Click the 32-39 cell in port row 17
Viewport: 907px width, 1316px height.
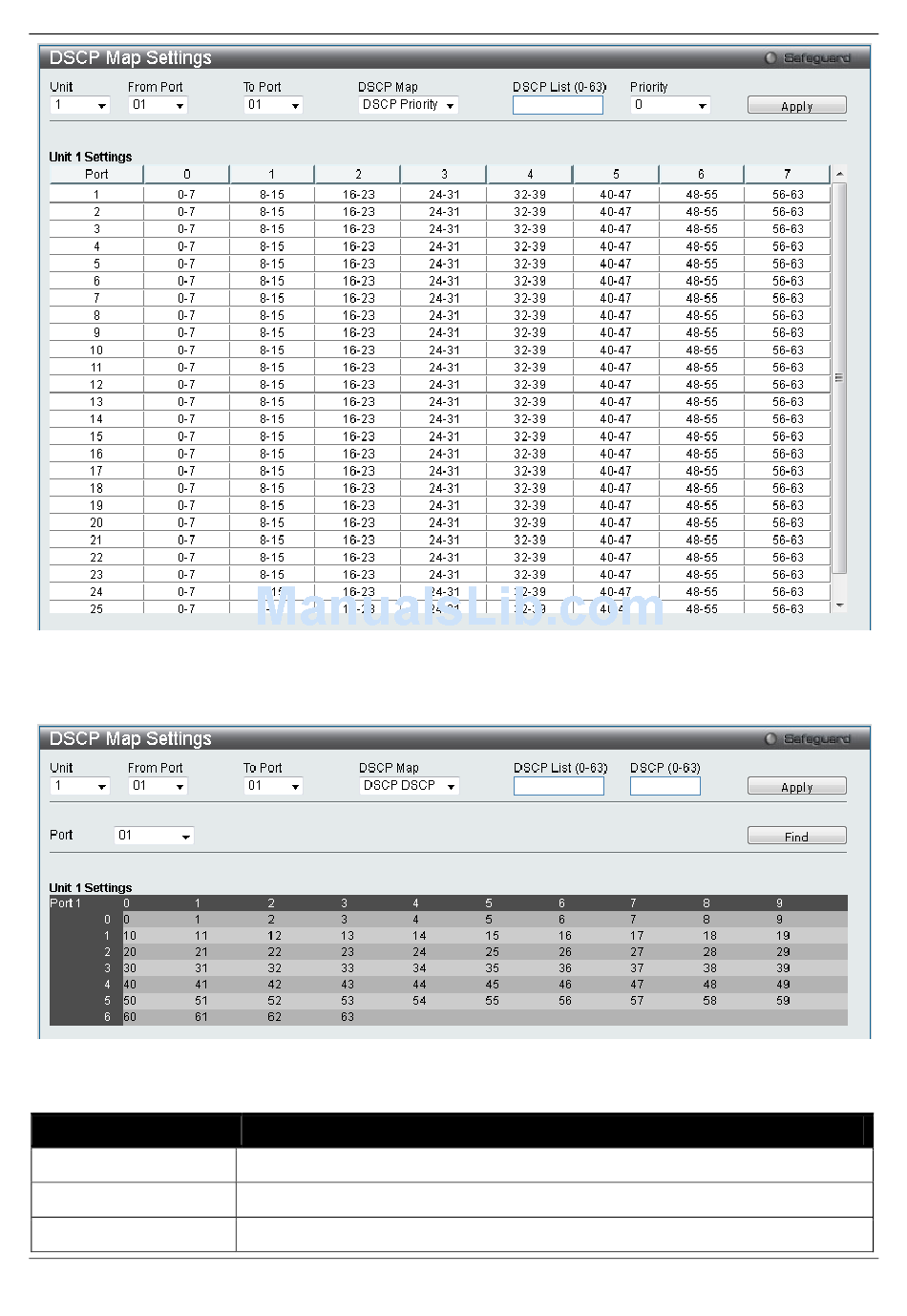530,471
